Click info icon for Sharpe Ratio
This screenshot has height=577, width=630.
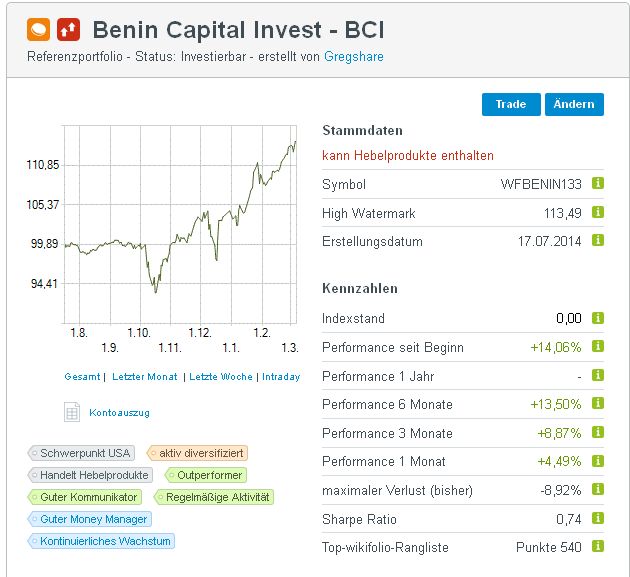pos(598,519)
